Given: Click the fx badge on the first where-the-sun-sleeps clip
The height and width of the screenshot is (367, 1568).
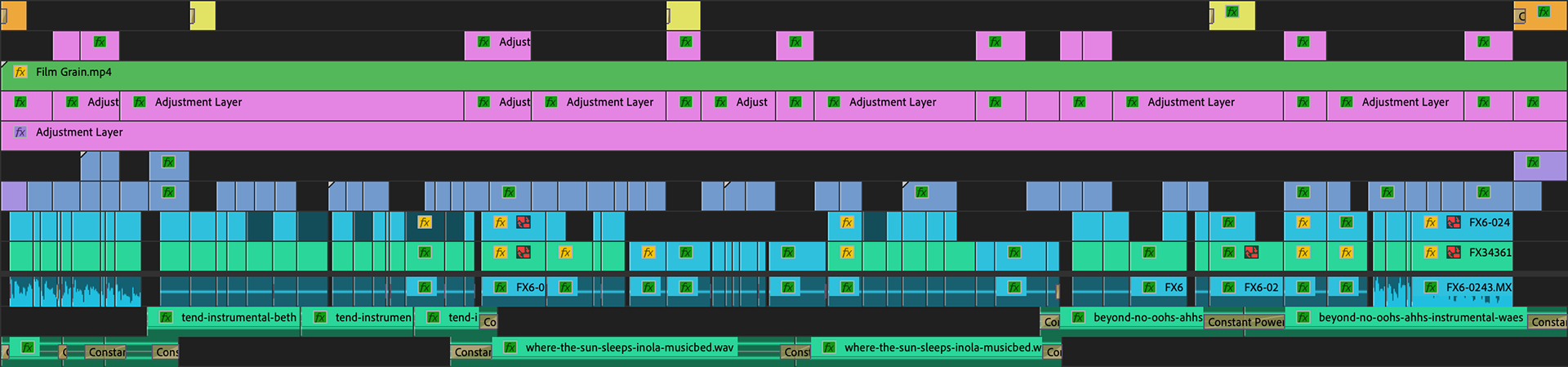Looking at the screenshot, I should pos(510,348).
